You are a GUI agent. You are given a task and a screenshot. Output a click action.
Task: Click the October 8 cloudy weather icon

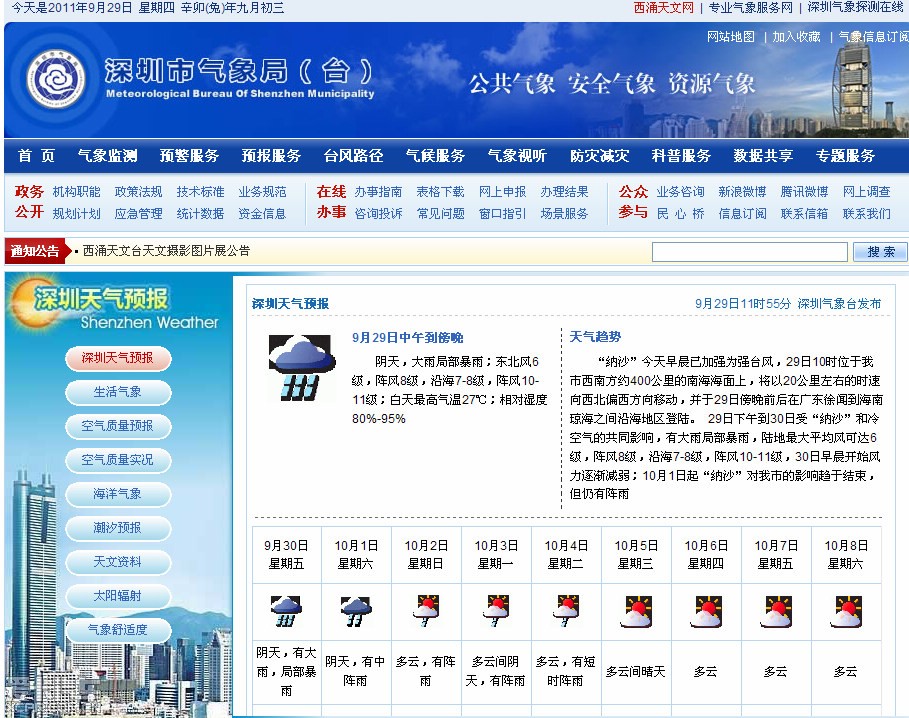coord(846,611)
